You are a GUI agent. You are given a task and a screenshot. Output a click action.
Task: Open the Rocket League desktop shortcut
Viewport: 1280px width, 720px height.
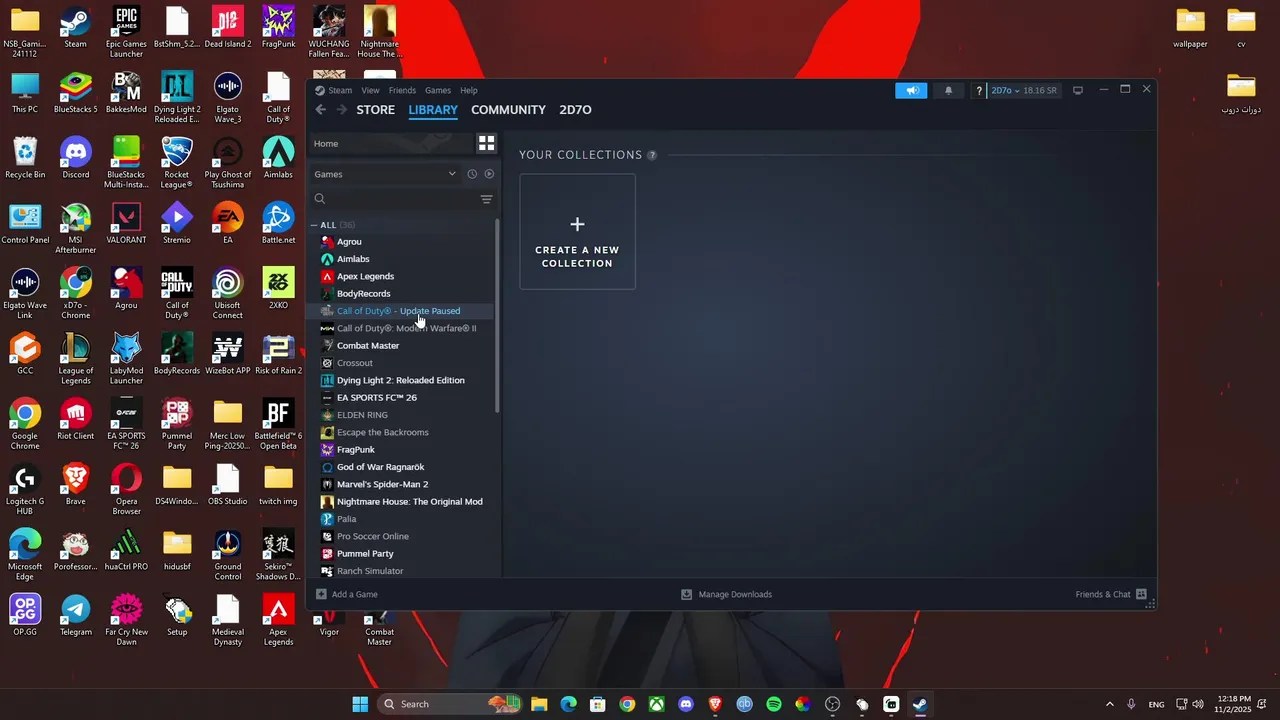177,163
